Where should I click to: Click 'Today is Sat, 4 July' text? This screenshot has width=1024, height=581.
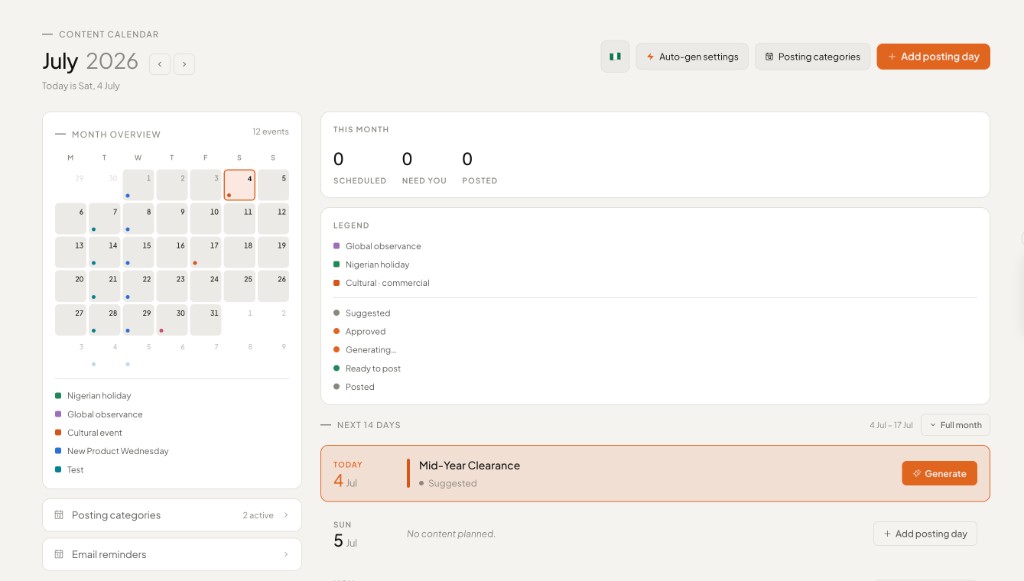(x=81, y=86)
